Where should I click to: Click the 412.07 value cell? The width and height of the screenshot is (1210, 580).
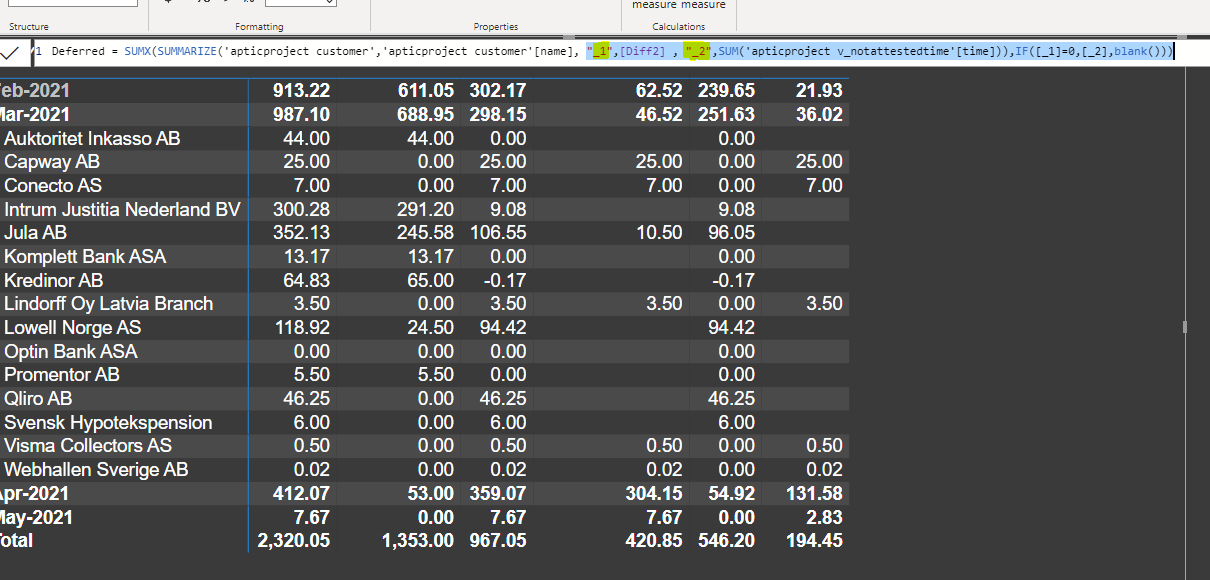[x=301, y=494]
